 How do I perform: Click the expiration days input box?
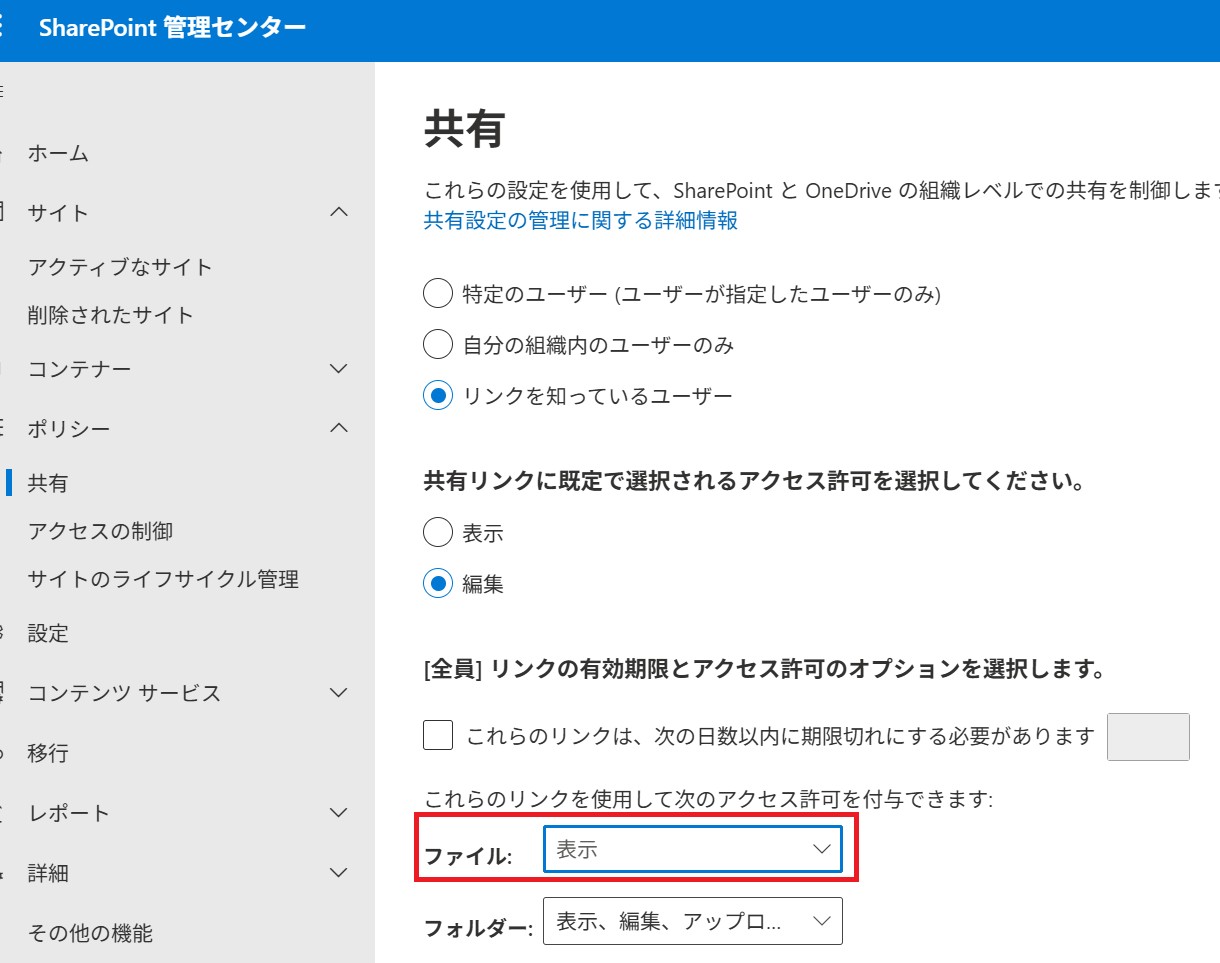(1148, 736)
